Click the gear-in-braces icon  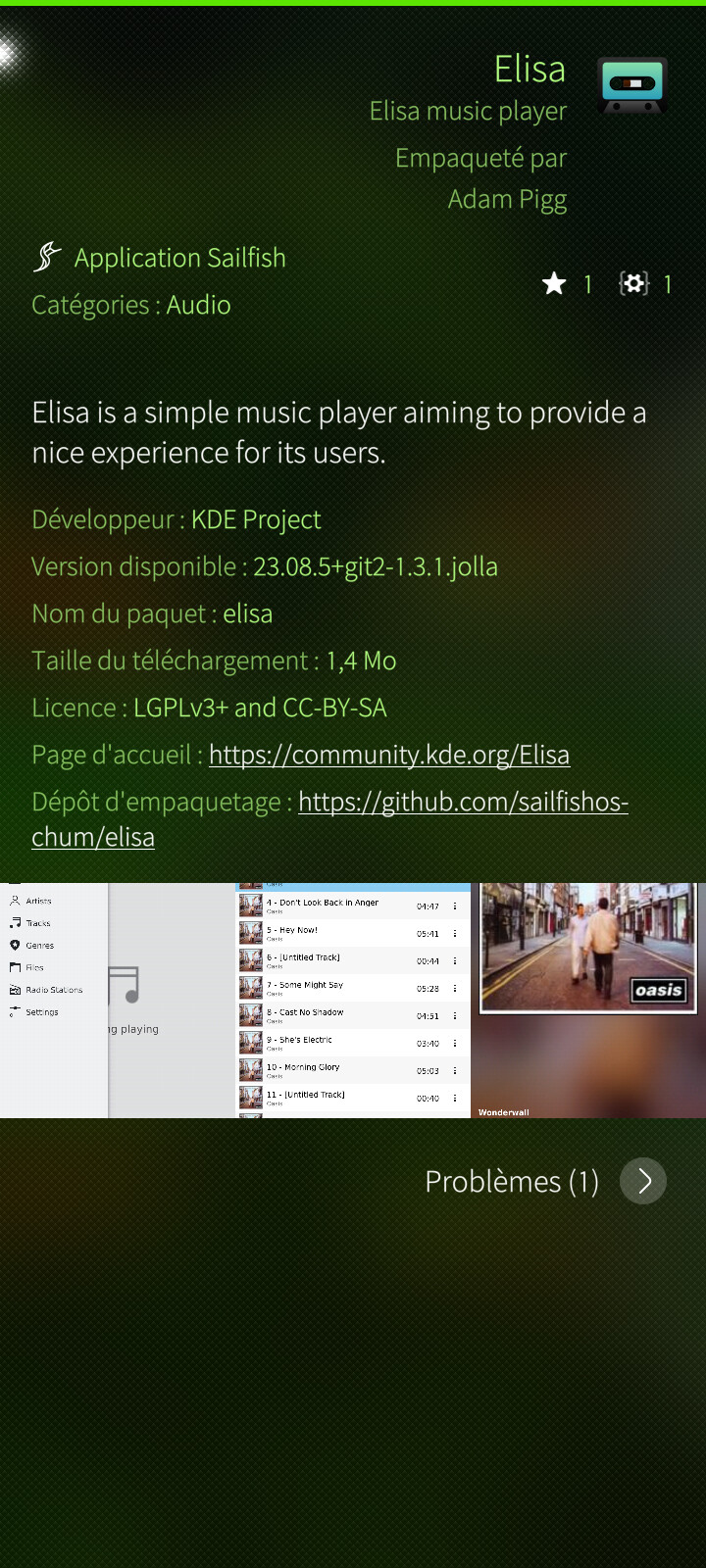click(x=634, y=284)
